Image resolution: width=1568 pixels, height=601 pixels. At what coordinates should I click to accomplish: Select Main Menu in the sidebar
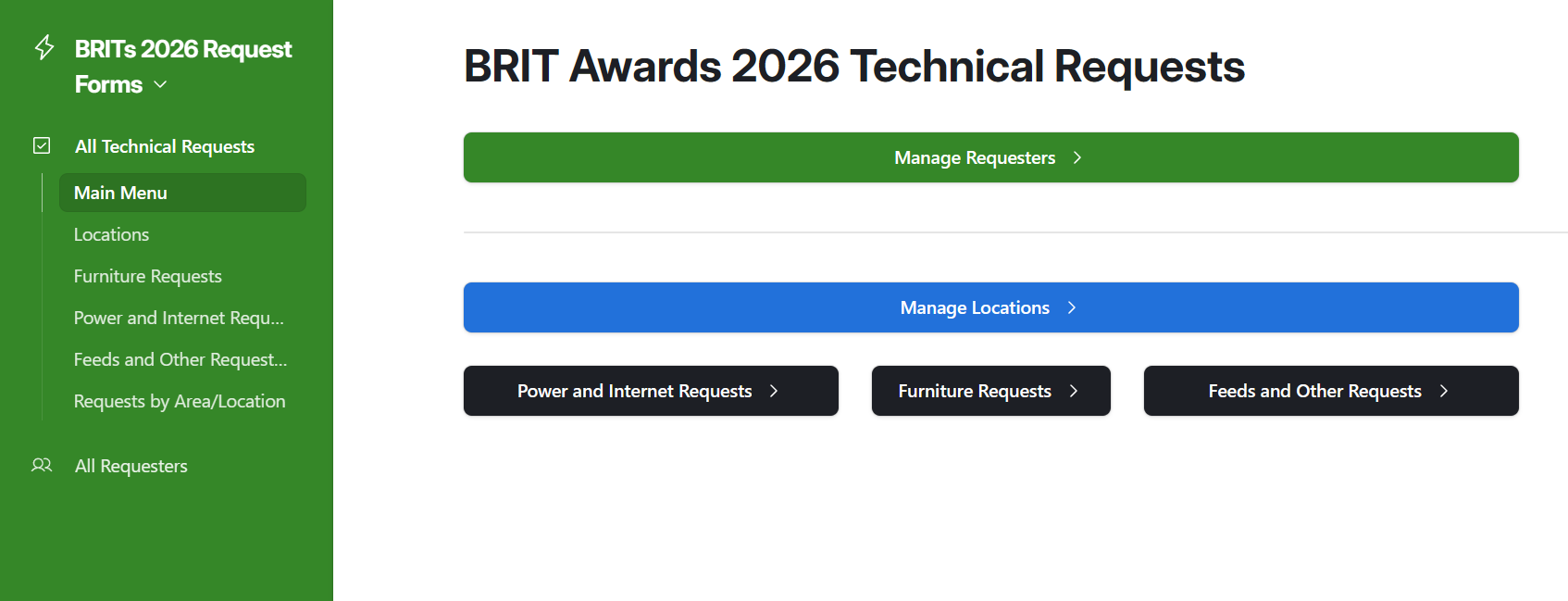pyautogui.click(x=120, y=193)
